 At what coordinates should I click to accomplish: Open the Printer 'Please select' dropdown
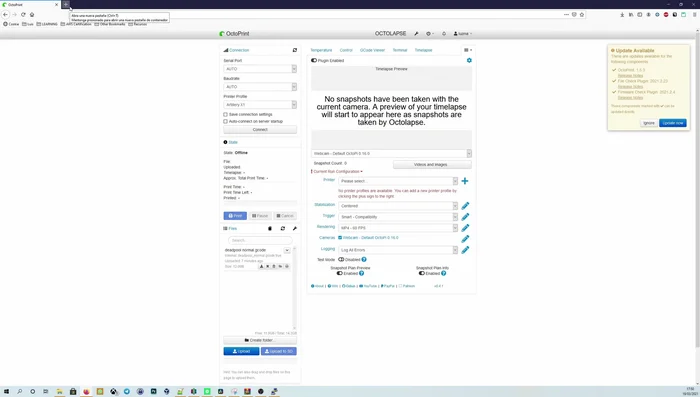pyautogui.click(x=398, y=181)
